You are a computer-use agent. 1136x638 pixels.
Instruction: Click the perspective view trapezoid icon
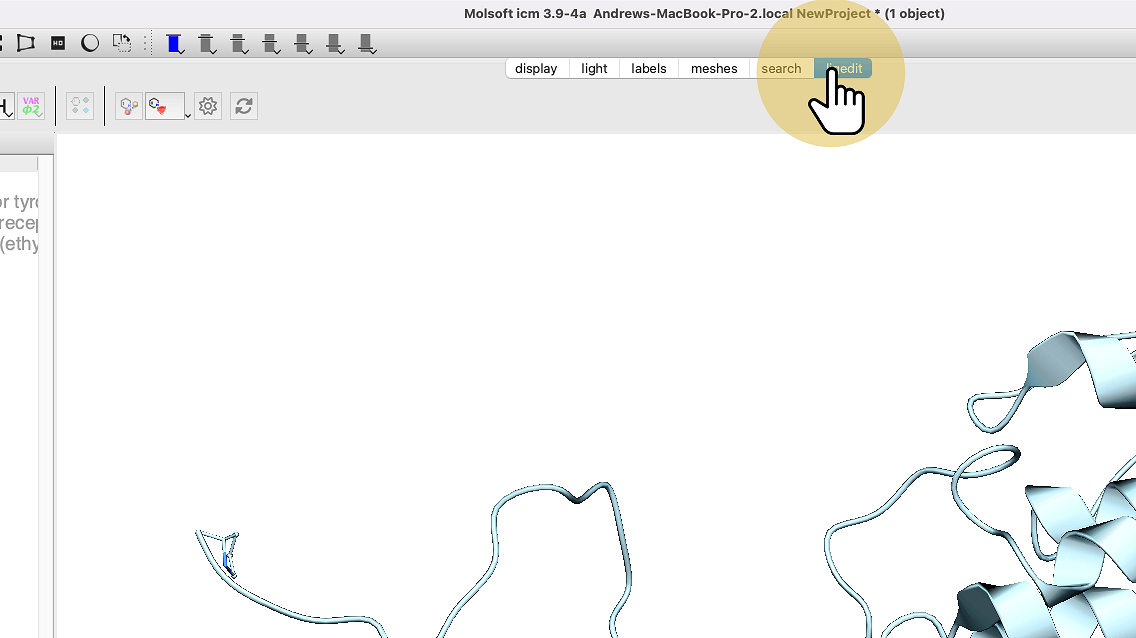(x=26, y=43)
